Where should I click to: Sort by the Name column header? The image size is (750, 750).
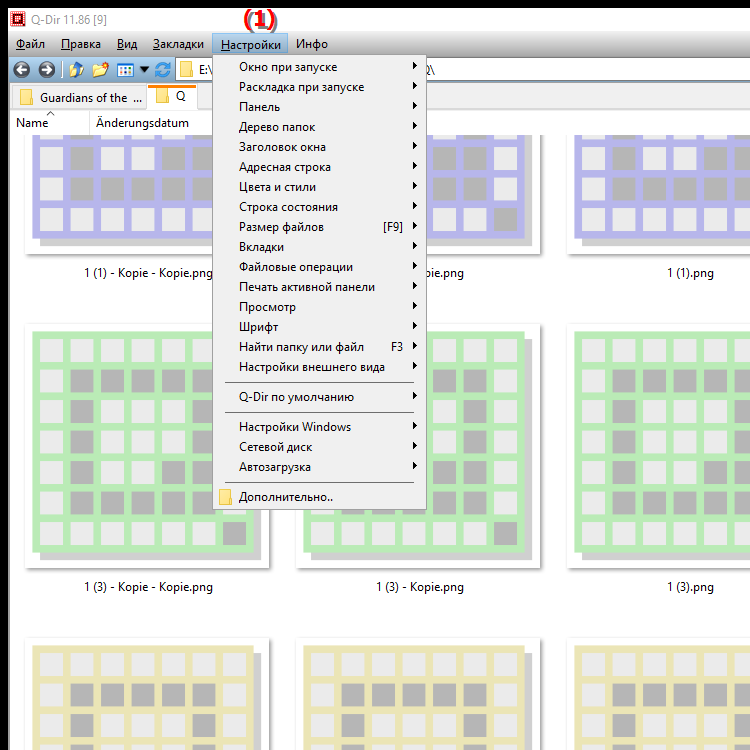click(x=50, y=123)
